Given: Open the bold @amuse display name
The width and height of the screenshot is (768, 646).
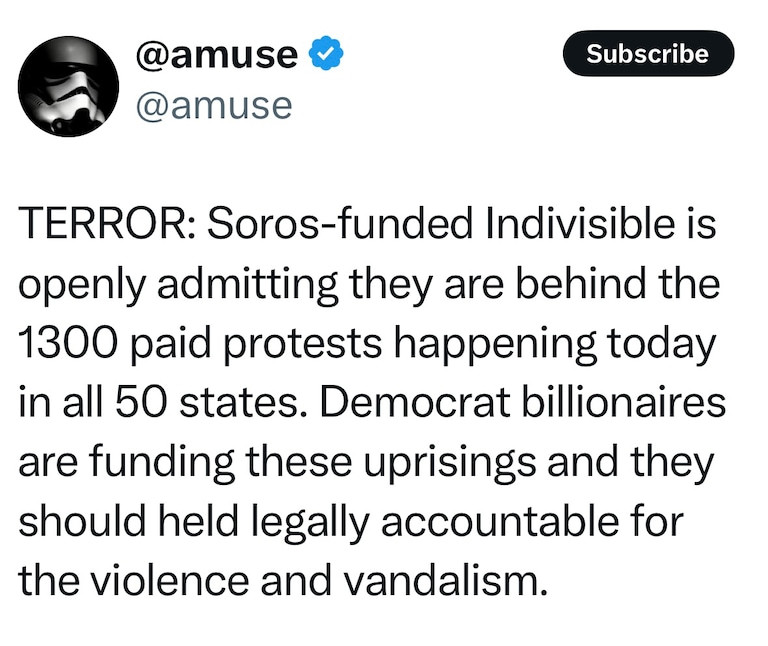Looking at the screenshot, I should 216,55.
